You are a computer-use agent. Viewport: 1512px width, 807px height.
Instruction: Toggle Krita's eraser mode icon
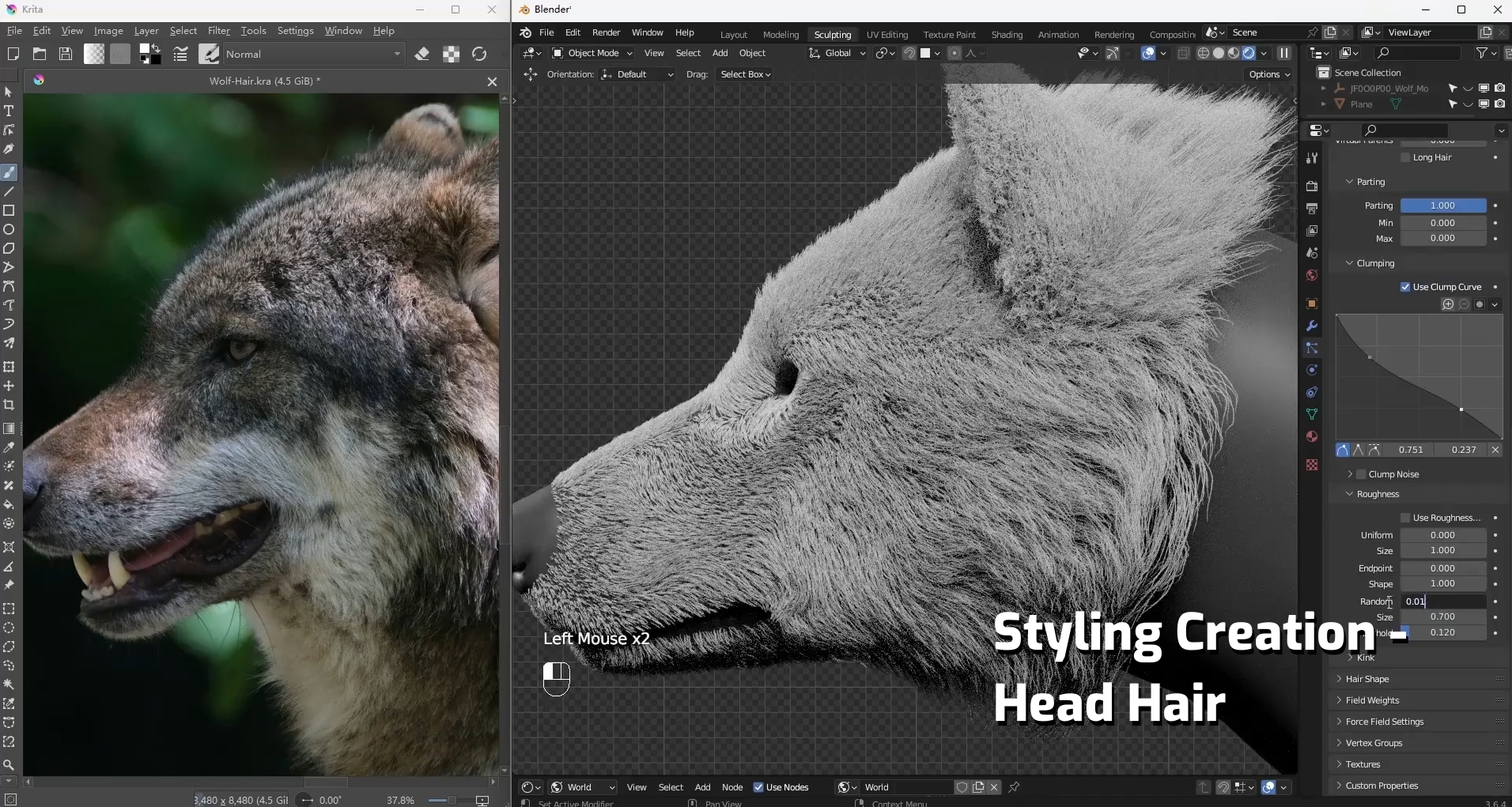pyautogui.click(x=422, y=54)
